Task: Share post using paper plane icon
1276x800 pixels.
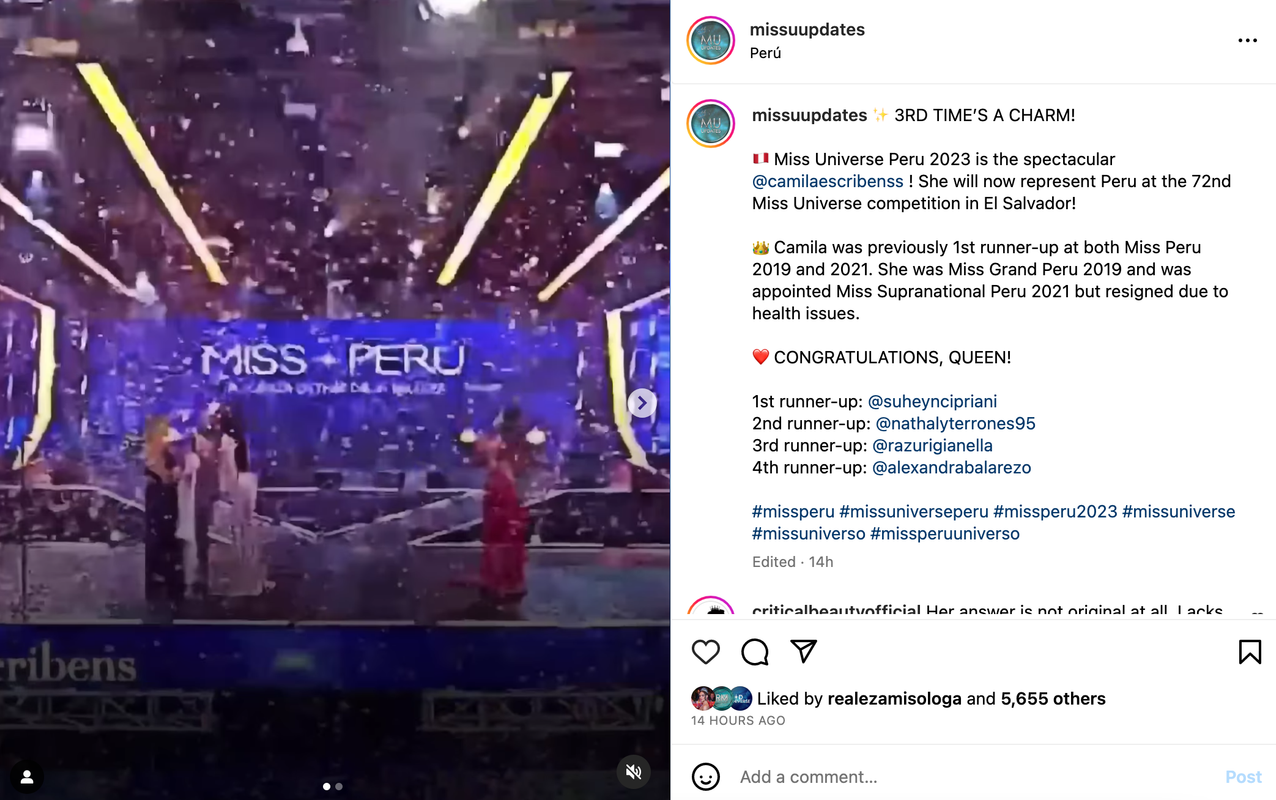Action: coord(804,652)
